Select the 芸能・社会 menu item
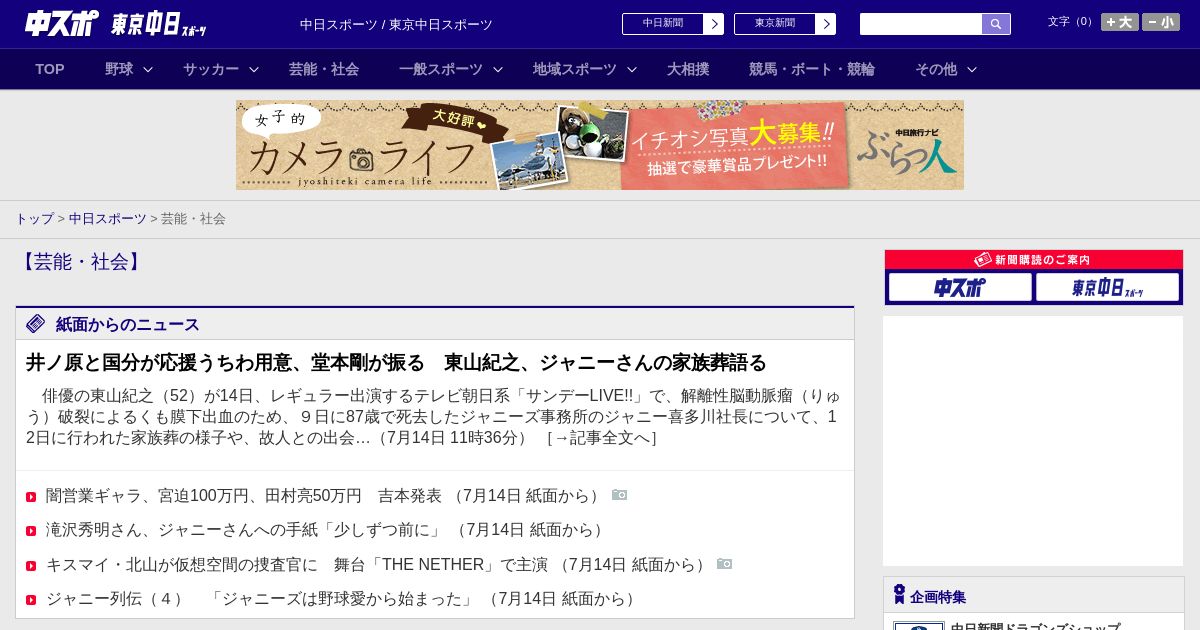 click(x=324, y=69)
